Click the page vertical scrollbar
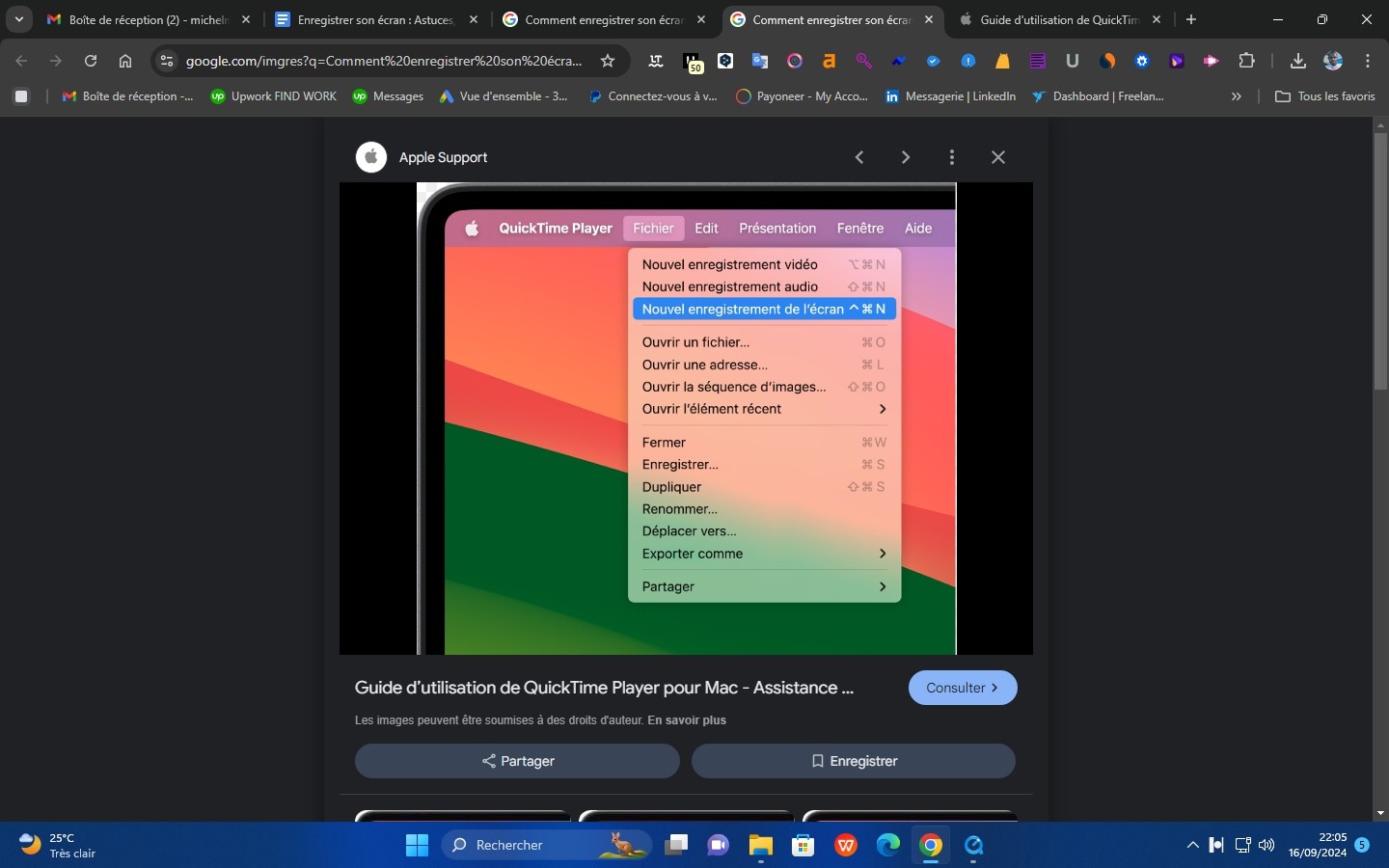The height and width of the screenshot is (868, 1389). coord(1380,260)
